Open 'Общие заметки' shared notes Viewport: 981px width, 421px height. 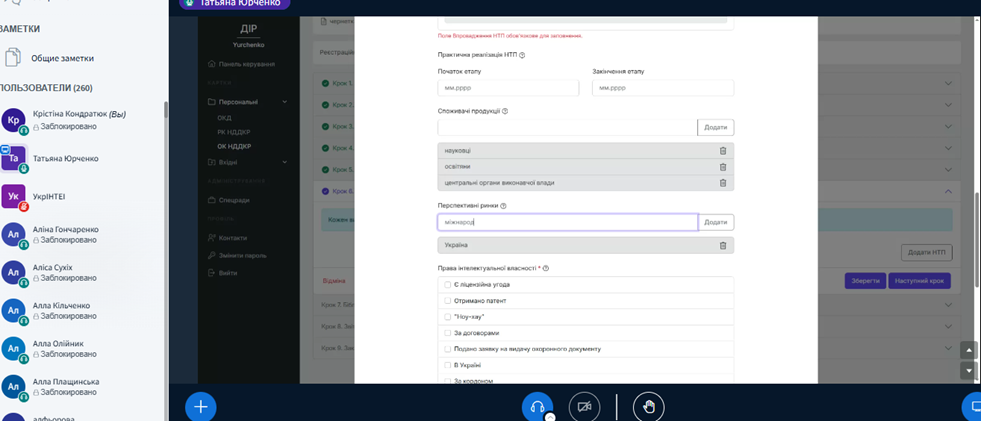(63, 59)
